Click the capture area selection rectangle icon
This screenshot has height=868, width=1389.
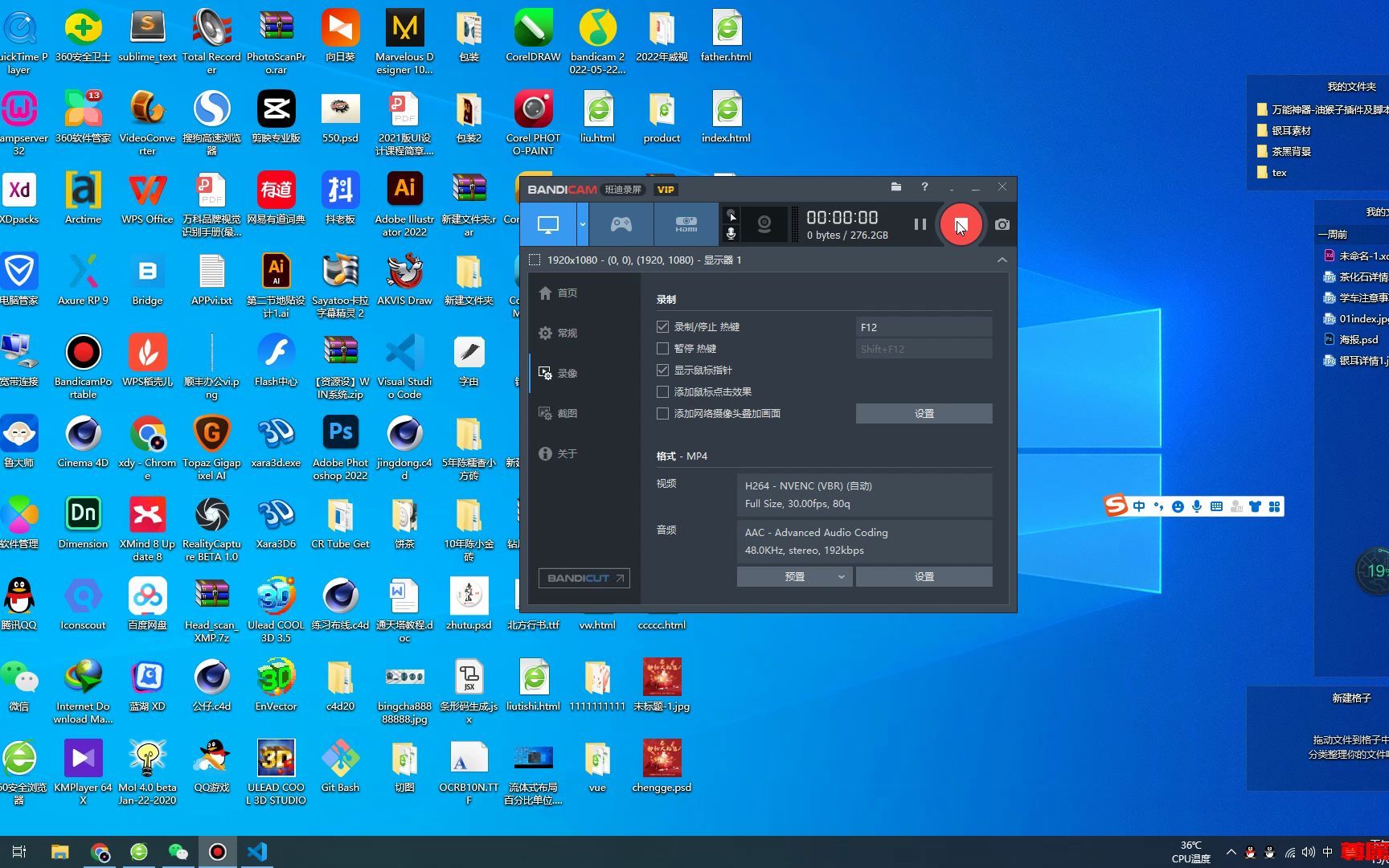click(535, 260)
